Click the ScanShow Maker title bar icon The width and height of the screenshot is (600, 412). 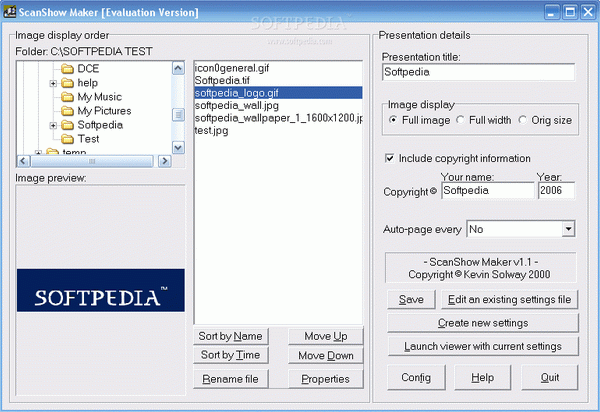pos(10,12)
